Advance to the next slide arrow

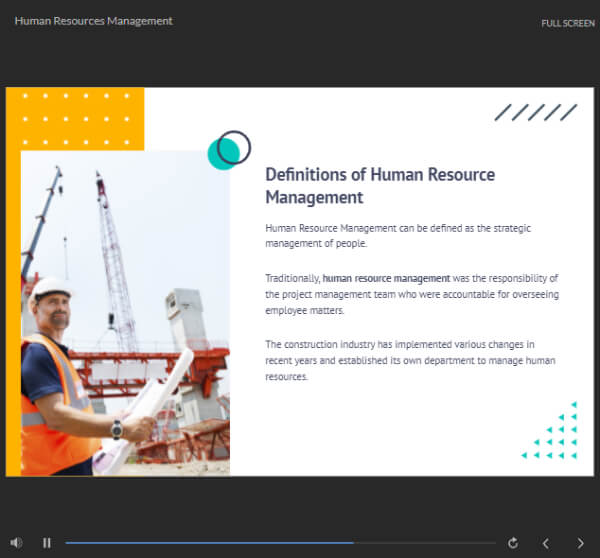(580, 543)
